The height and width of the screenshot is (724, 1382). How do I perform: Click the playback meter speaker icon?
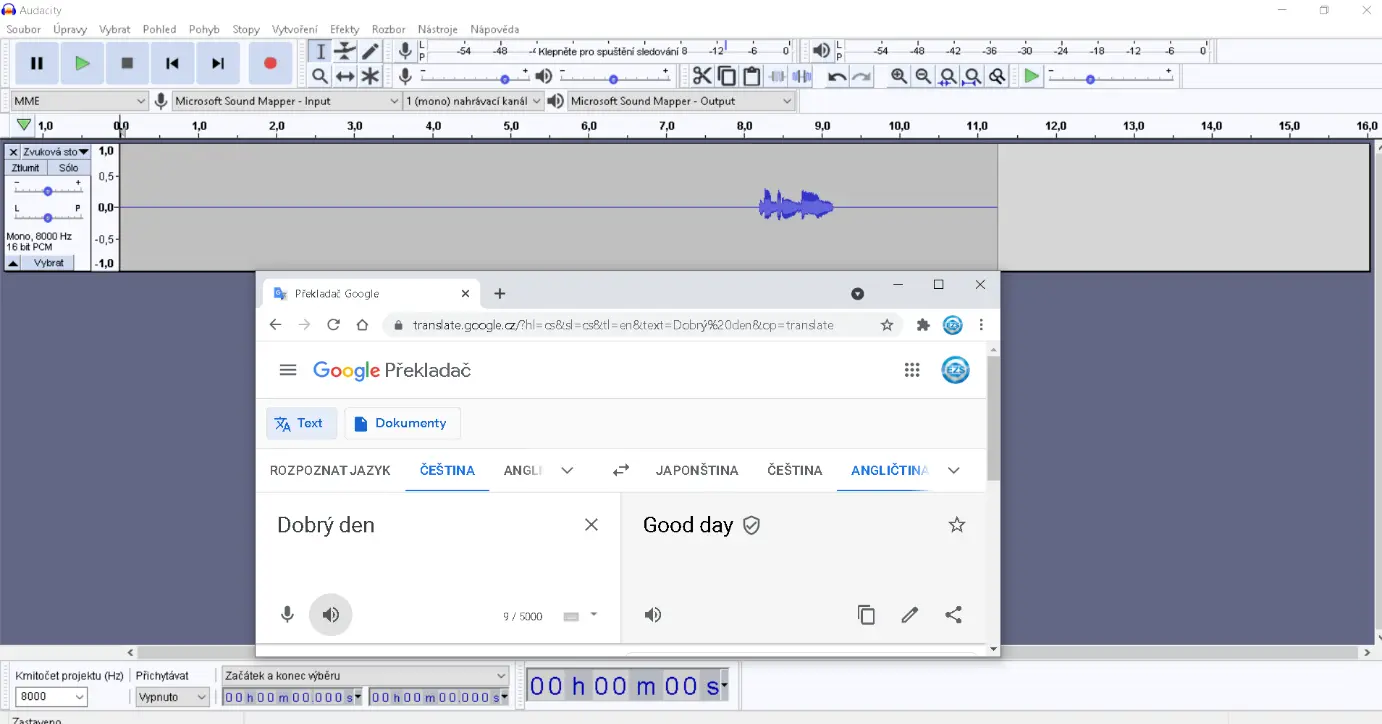click(x=821, y=50)
